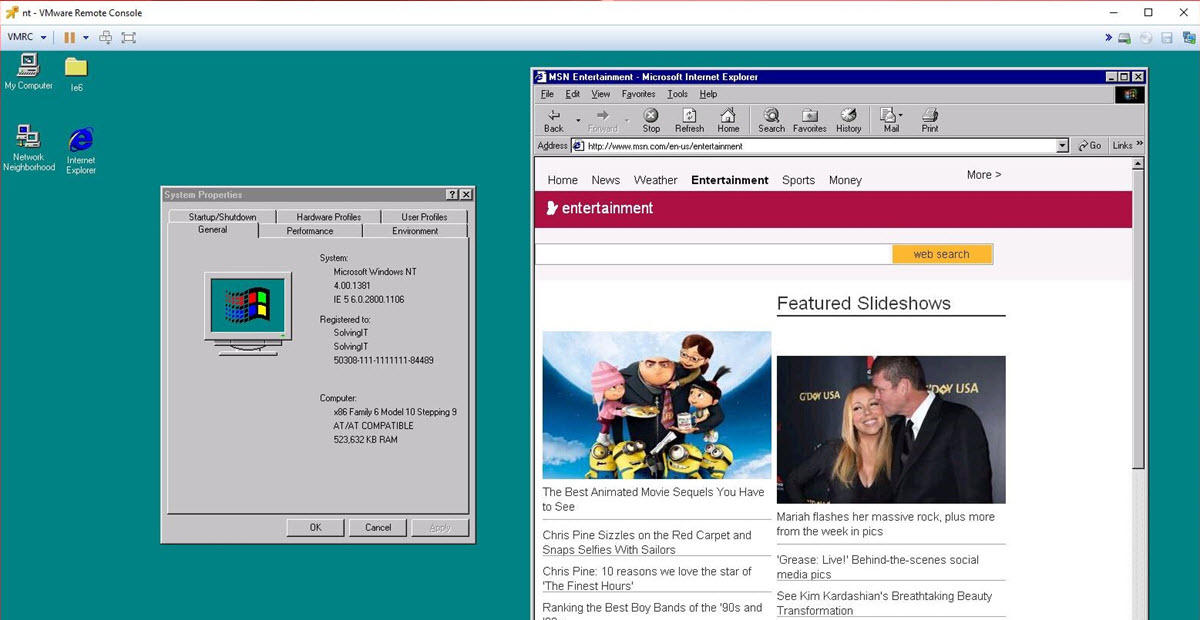This screenshot has height=620, width=1200.
Task: Open the Weather link in MSN navigation
Action: pyautogui.click(x=655, y=180)
